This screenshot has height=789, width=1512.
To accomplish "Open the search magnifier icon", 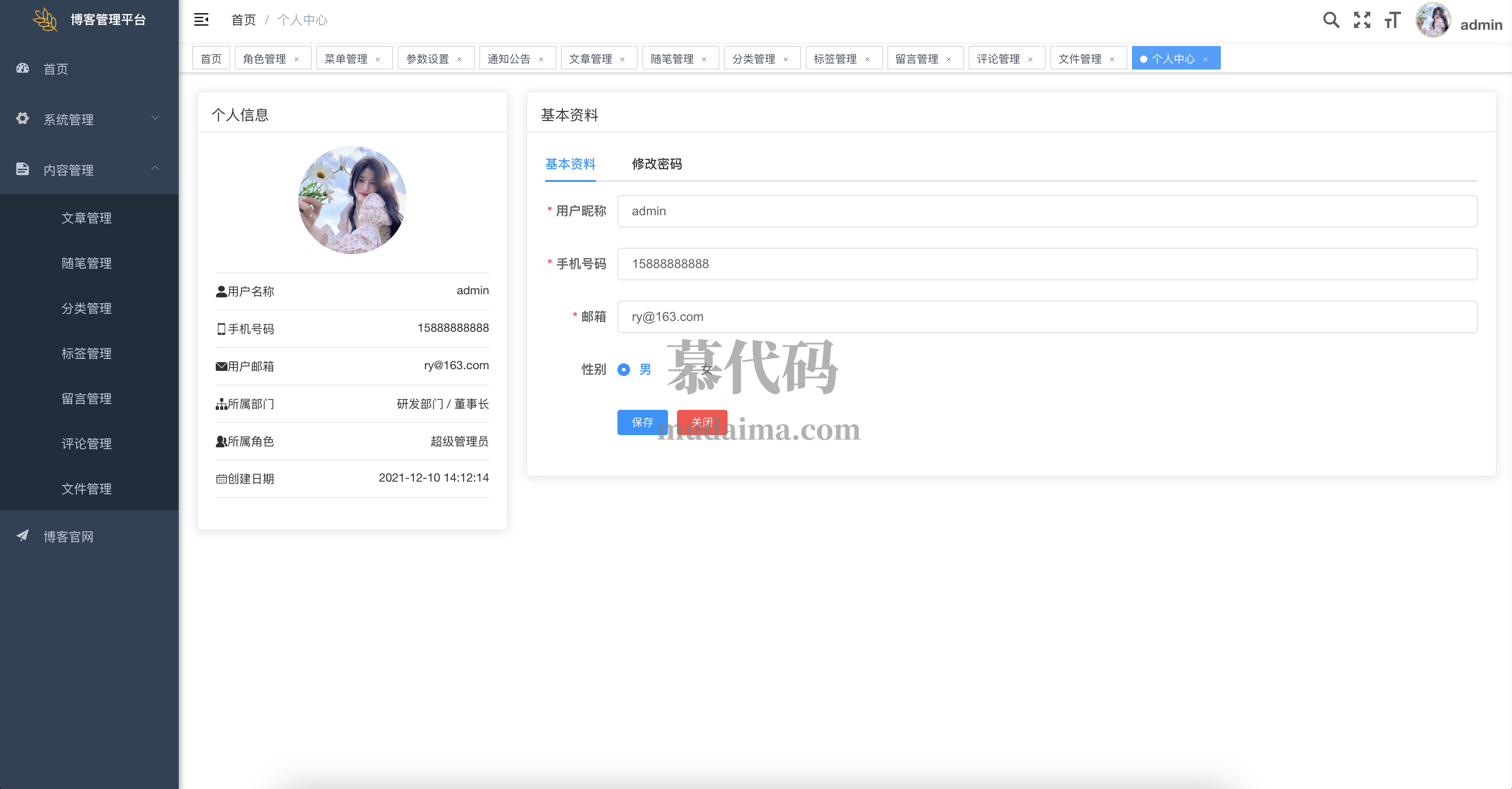I will 1331,20.
